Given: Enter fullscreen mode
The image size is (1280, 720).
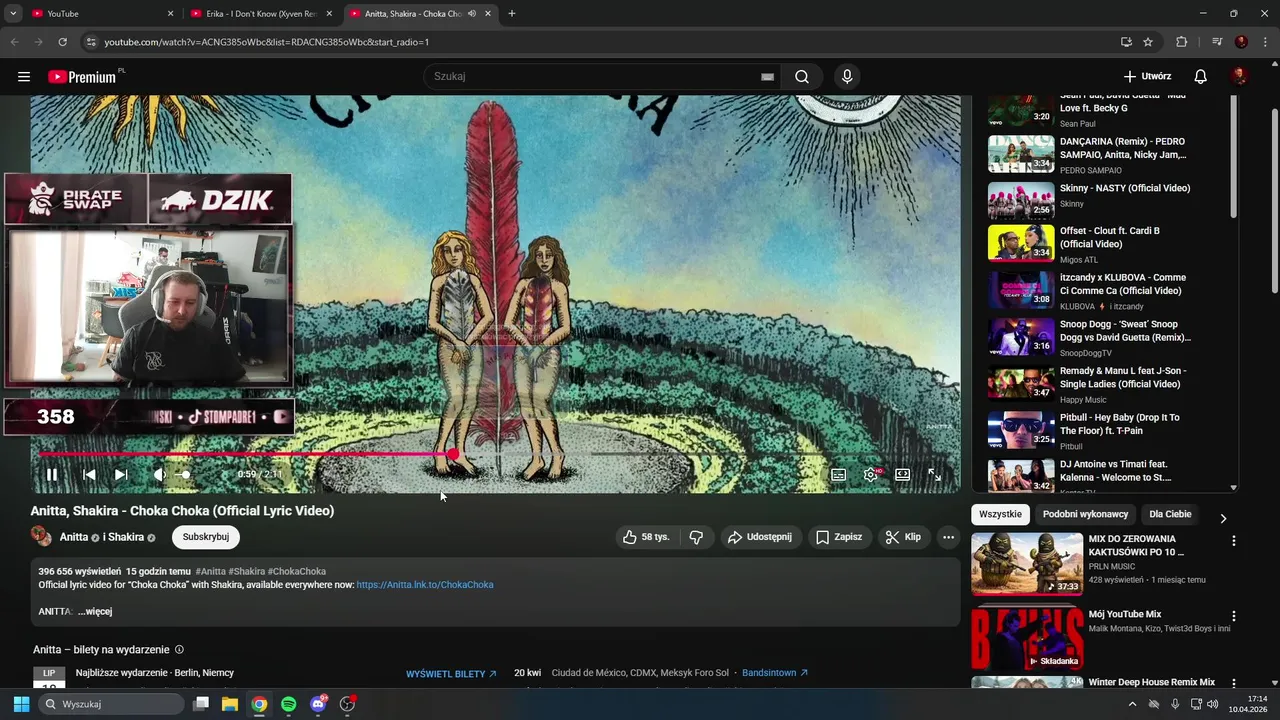Looking at the screenshot, I should 935,475.
